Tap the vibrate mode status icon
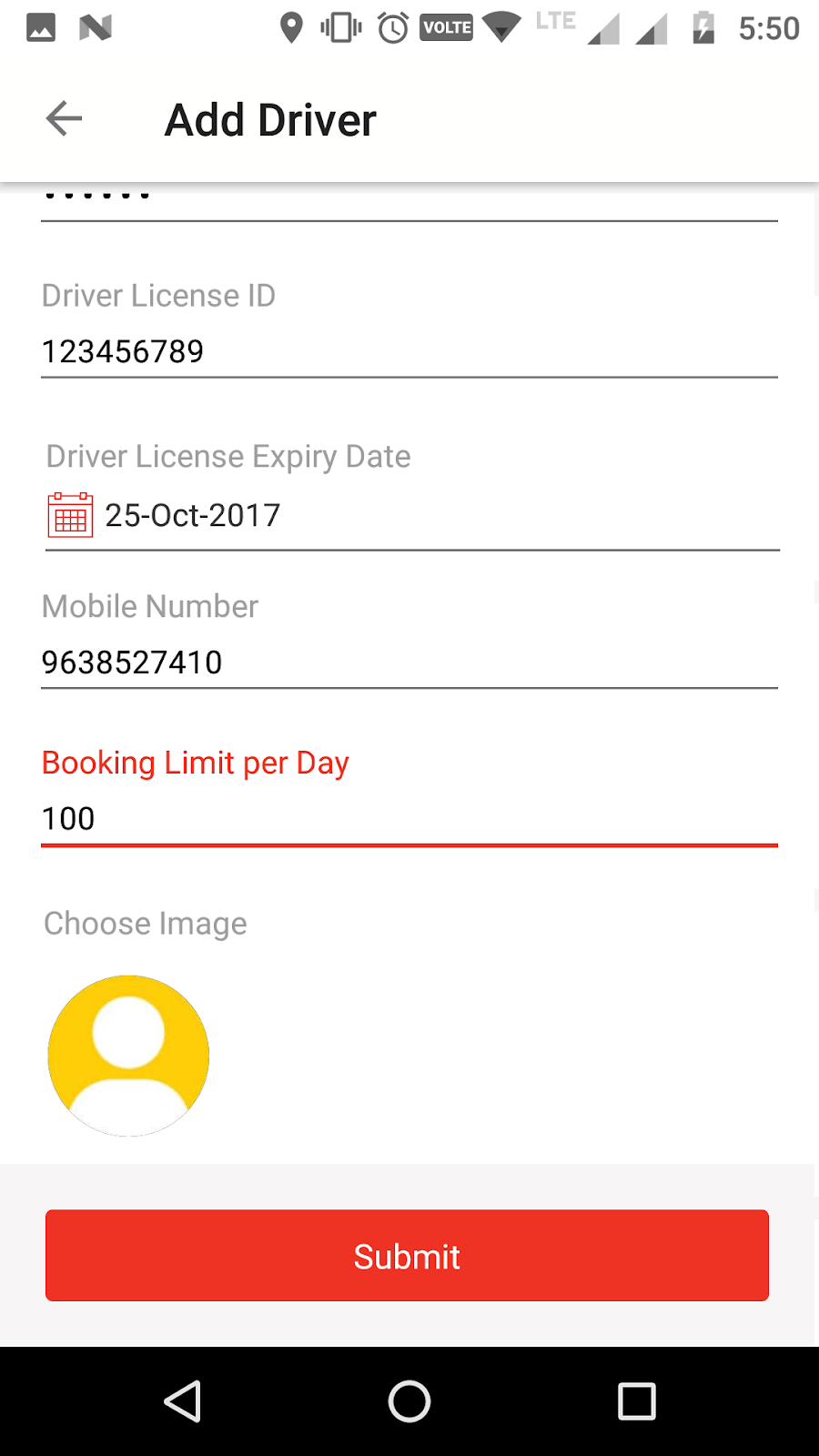 pyautogui.click(x=341, y=27)
